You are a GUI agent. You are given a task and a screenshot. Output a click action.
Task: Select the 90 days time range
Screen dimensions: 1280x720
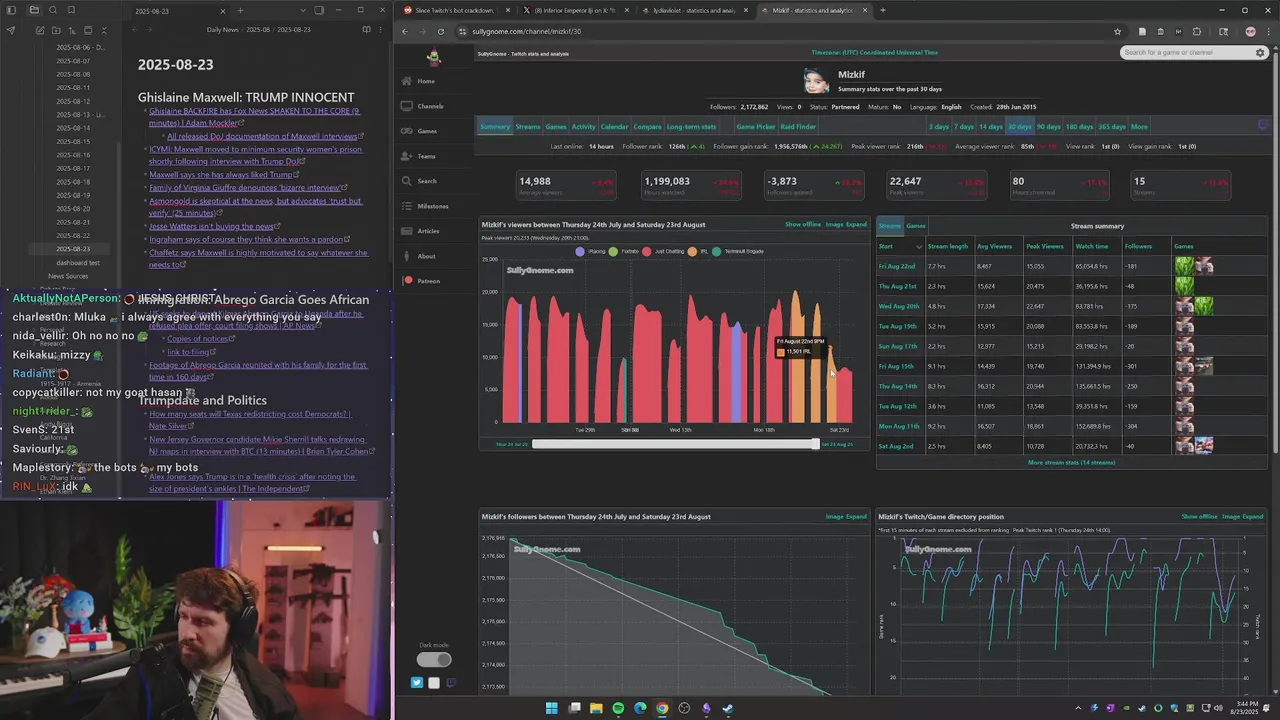coord(1048,127)
